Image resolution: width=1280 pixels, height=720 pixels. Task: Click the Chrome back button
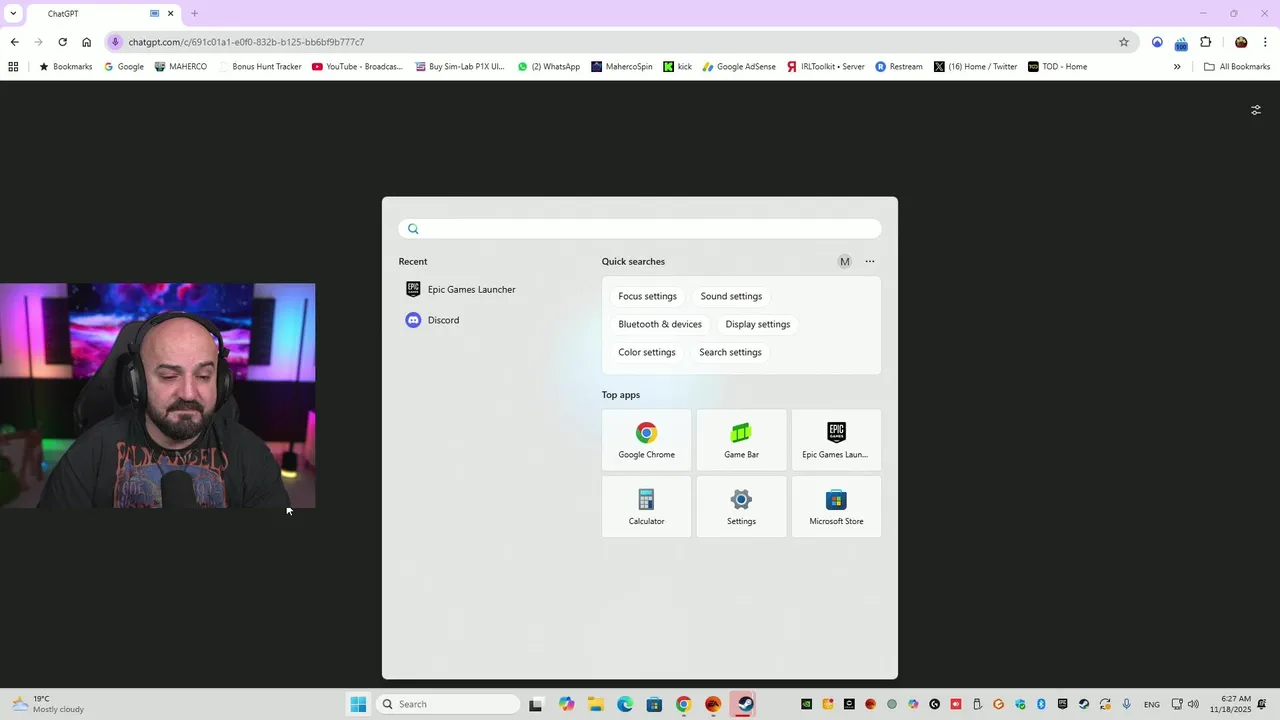coord(14,42)
